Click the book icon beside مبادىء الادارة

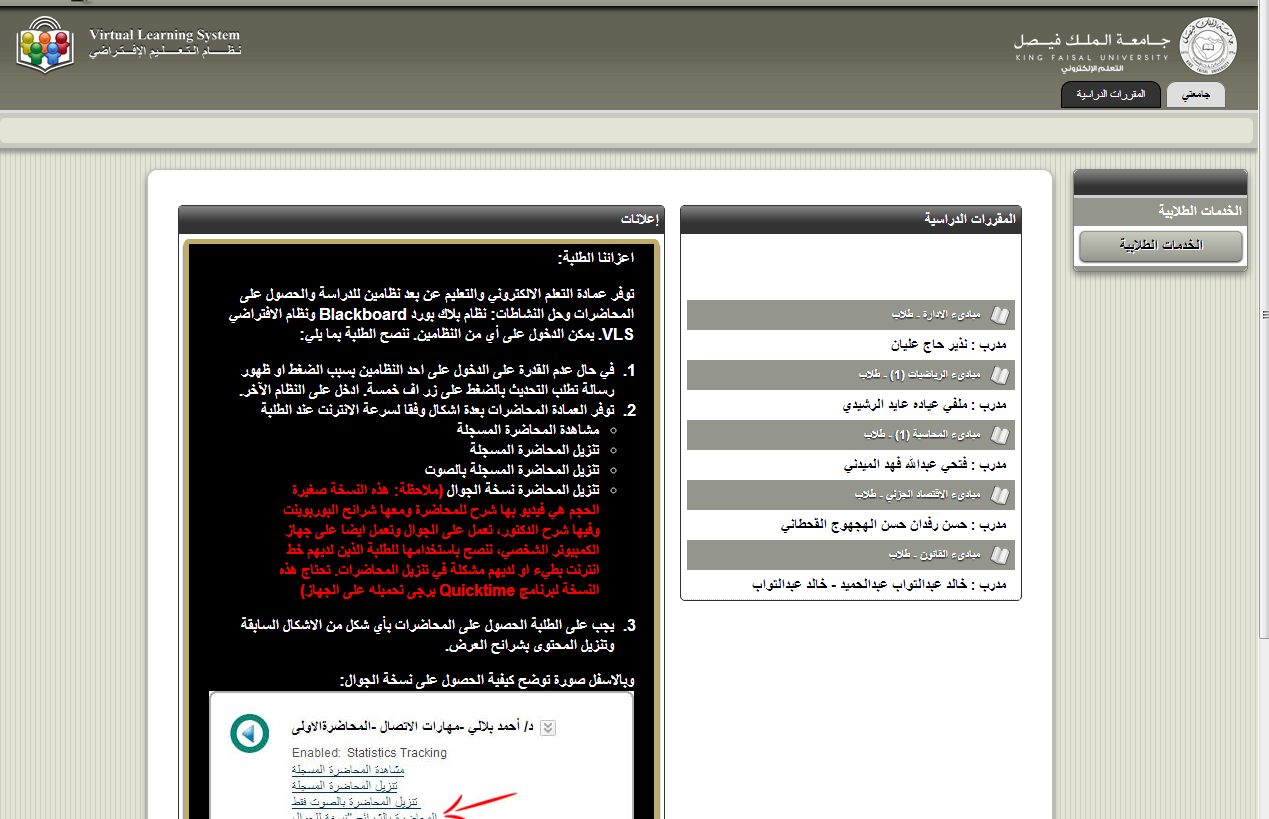click(1000, 316)
